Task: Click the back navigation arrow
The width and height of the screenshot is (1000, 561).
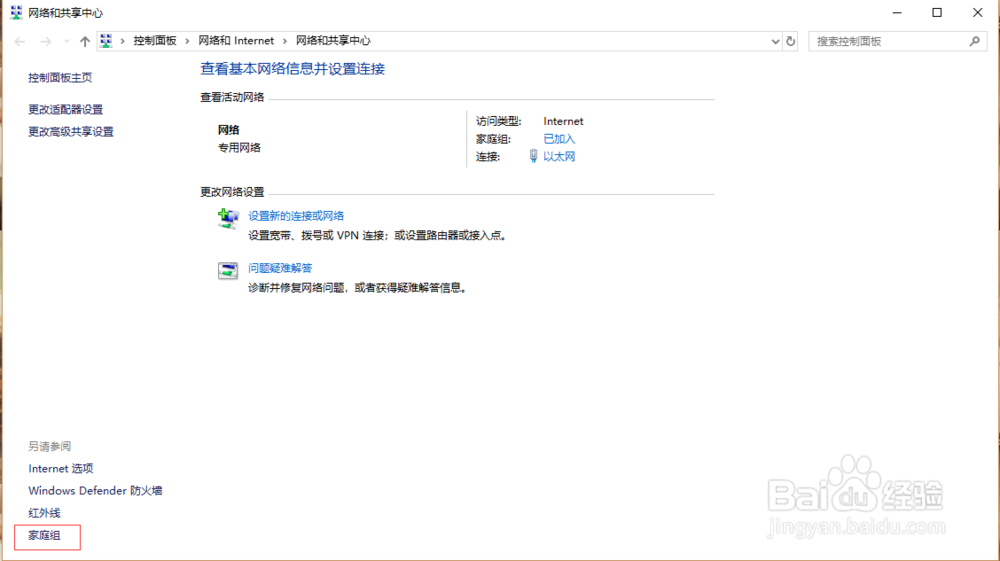Action: coord(20,41)
